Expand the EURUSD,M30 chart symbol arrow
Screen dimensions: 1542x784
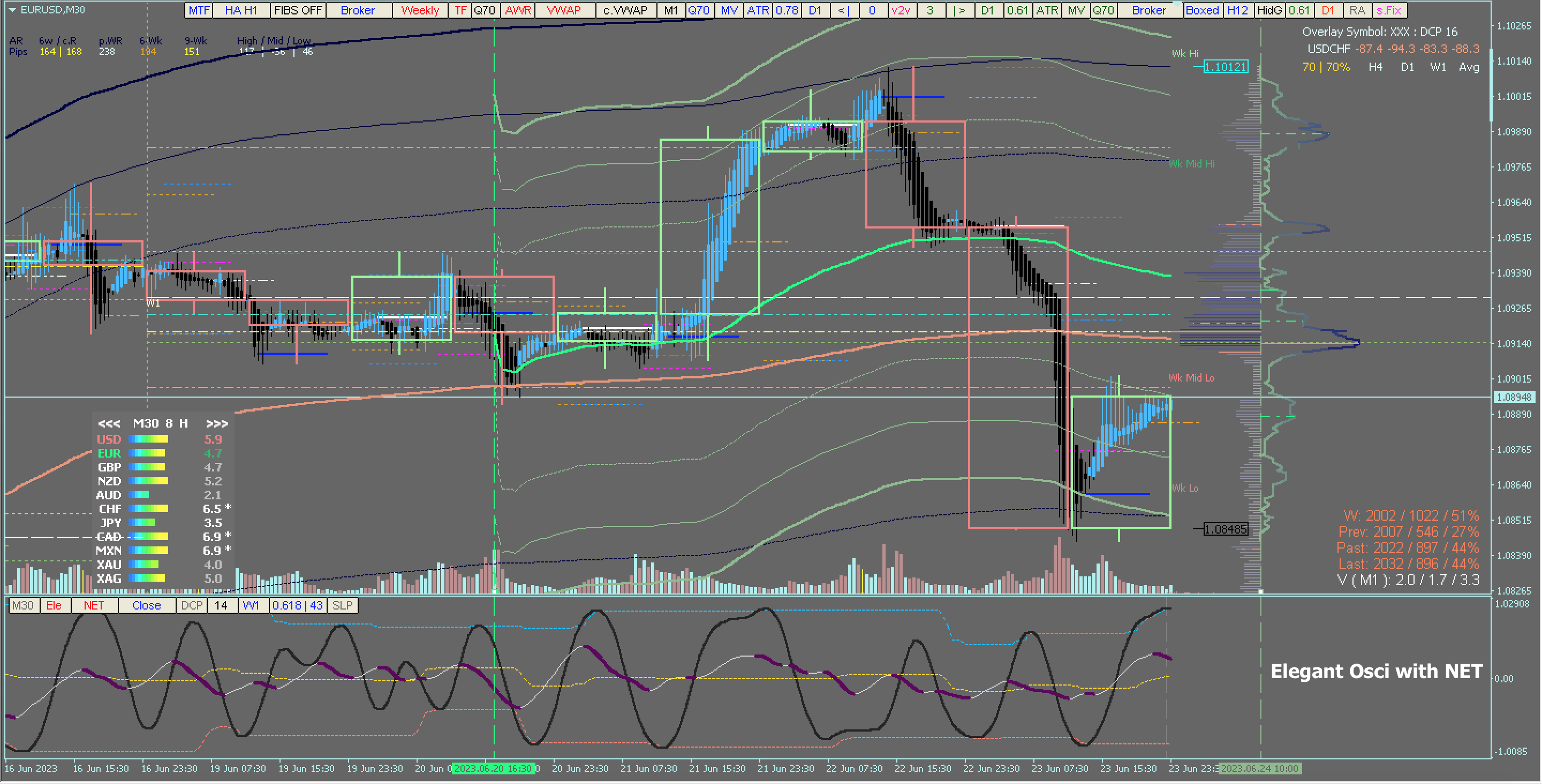(11, 10)
